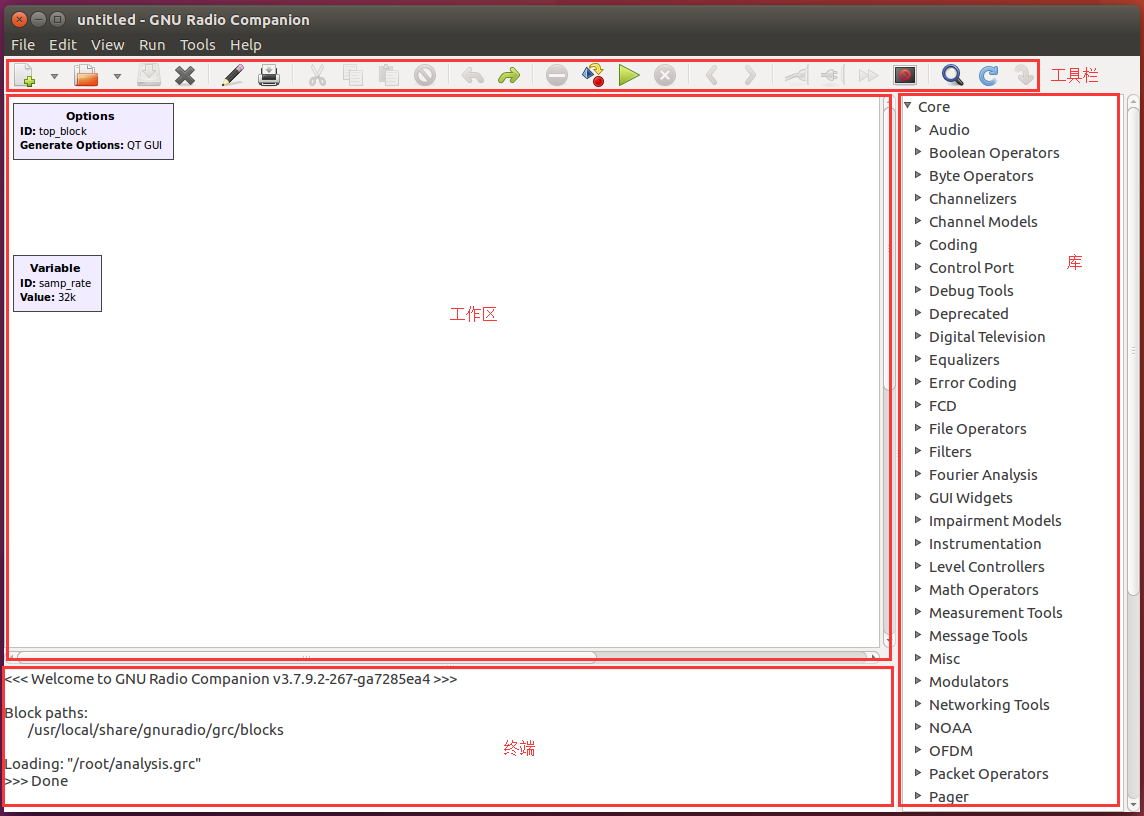1144x816 pixels.
Task: Click the greyed Save toolbar icon
Action: pyautogui.click(x=149, y=75)
